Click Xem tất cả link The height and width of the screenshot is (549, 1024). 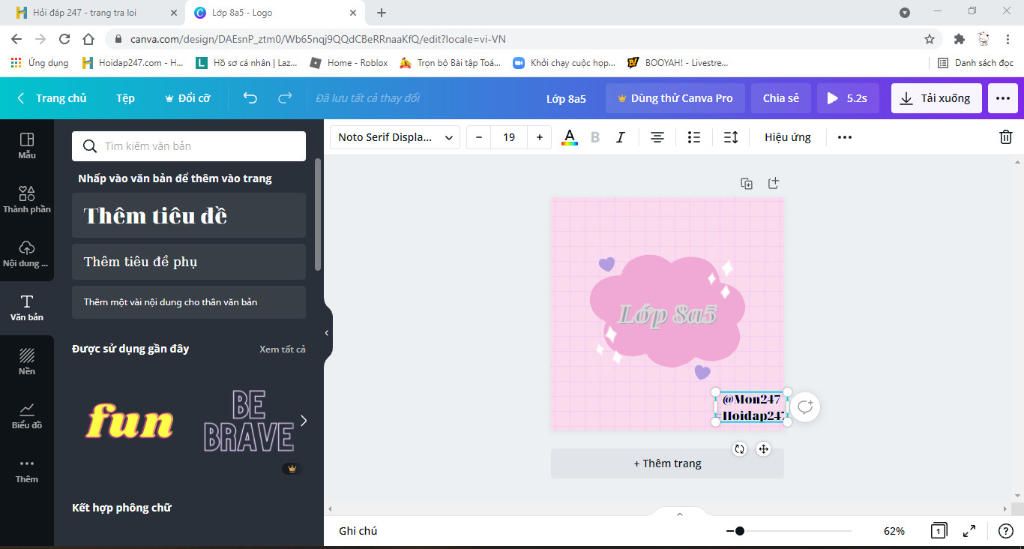[282, 349]
